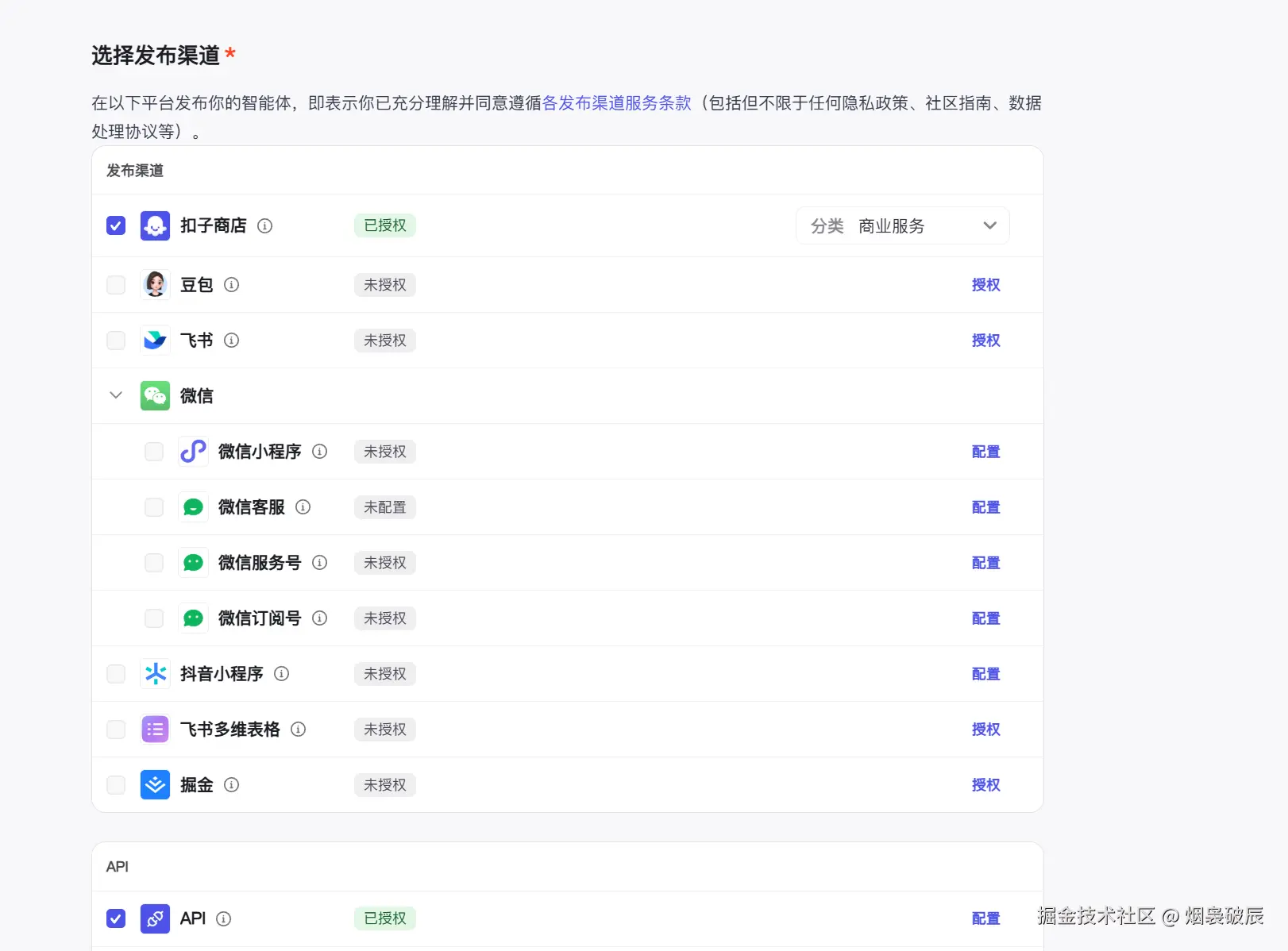The height and width of the screenshot is (951, 1288).
Task: Uncheck the 扣子商店 channel checkbox
Action: (x=116, y=225)
